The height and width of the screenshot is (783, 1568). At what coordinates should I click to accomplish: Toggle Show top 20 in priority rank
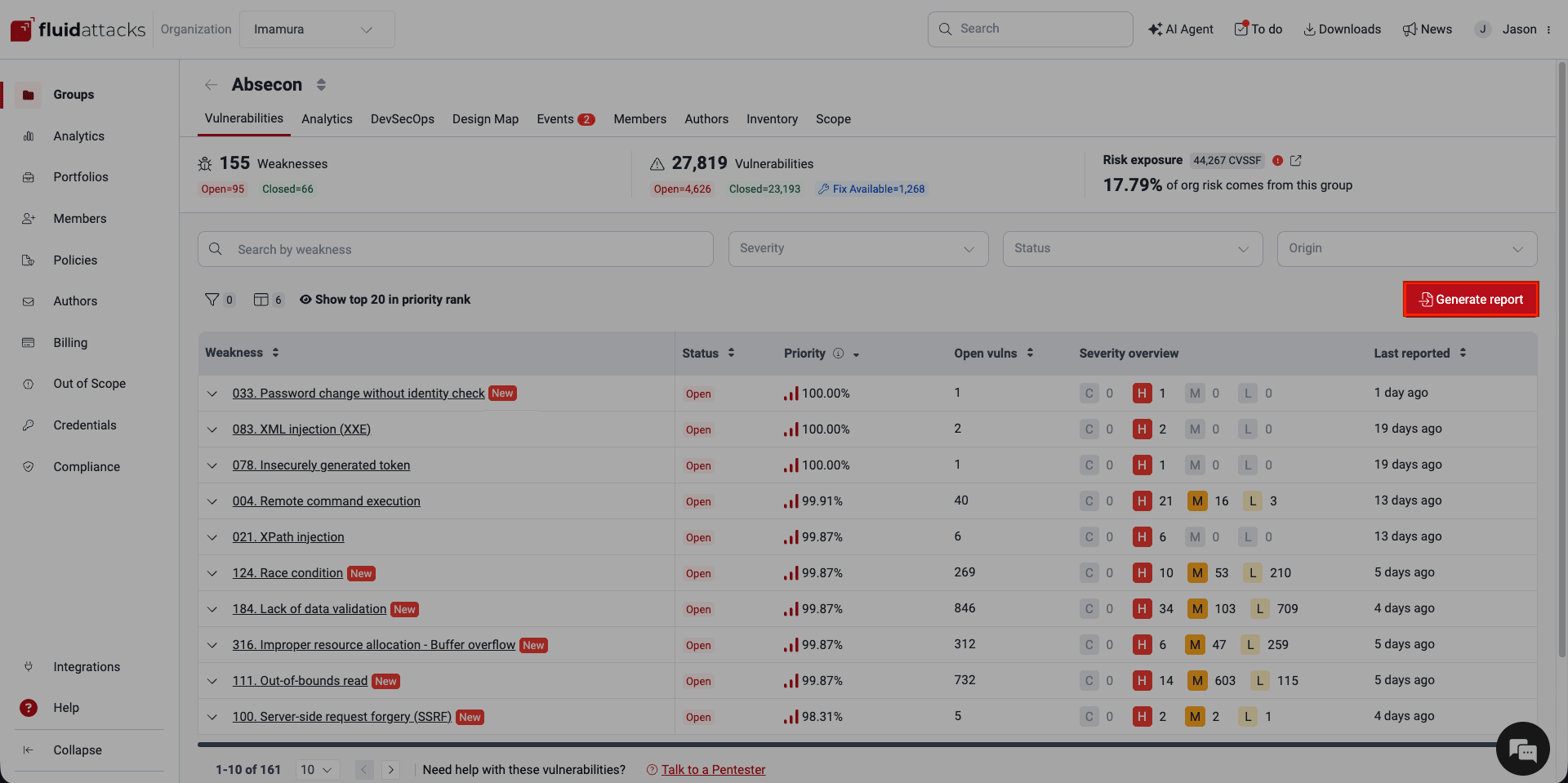coord(385,299)
